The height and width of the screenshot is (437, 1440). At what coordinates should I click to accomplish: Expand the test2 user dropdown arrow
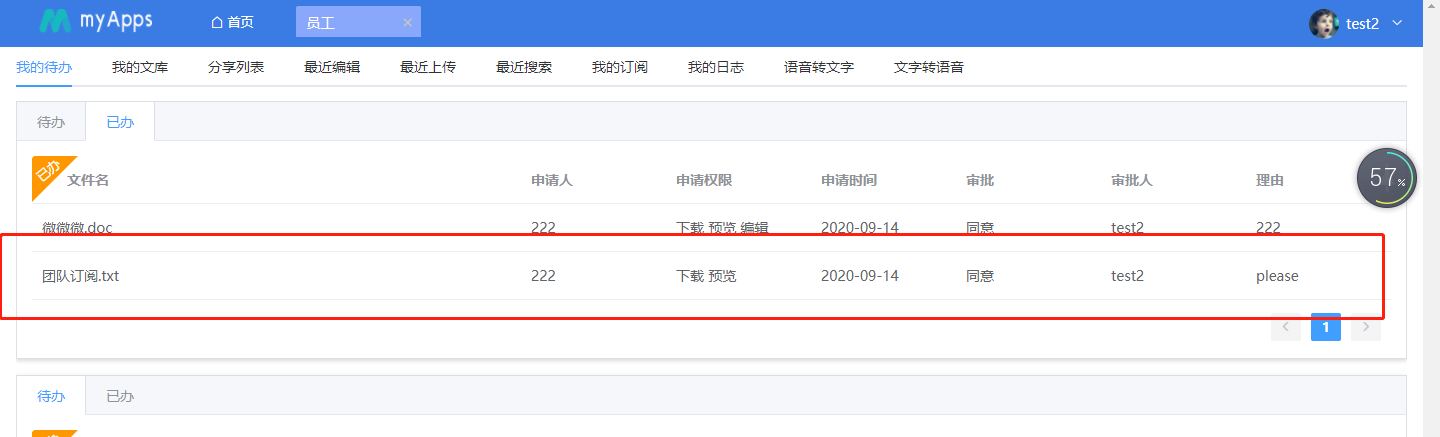pyautogui.click(x=1397, y=24)
